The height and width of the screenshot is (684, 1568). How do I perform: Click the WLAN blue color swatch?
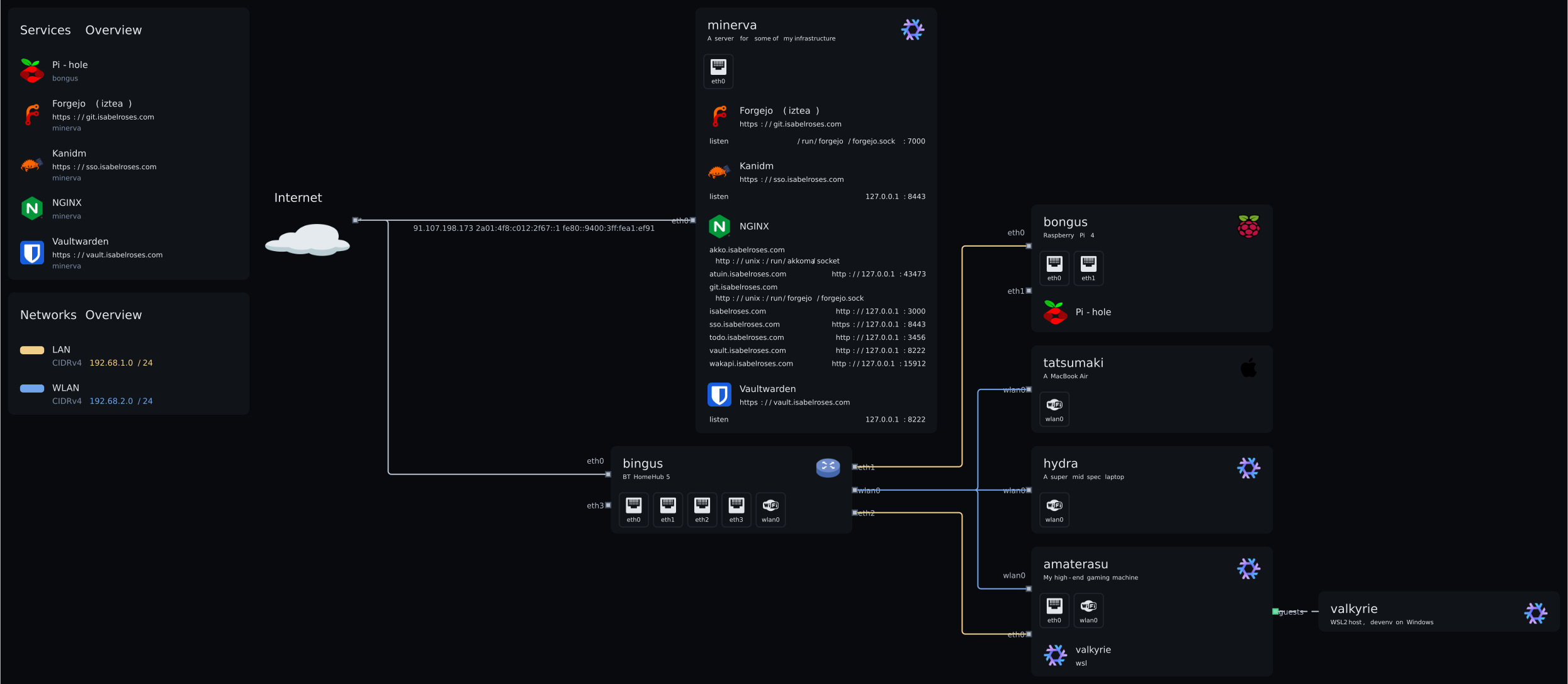pyautogui.click(x=32, y=388)
